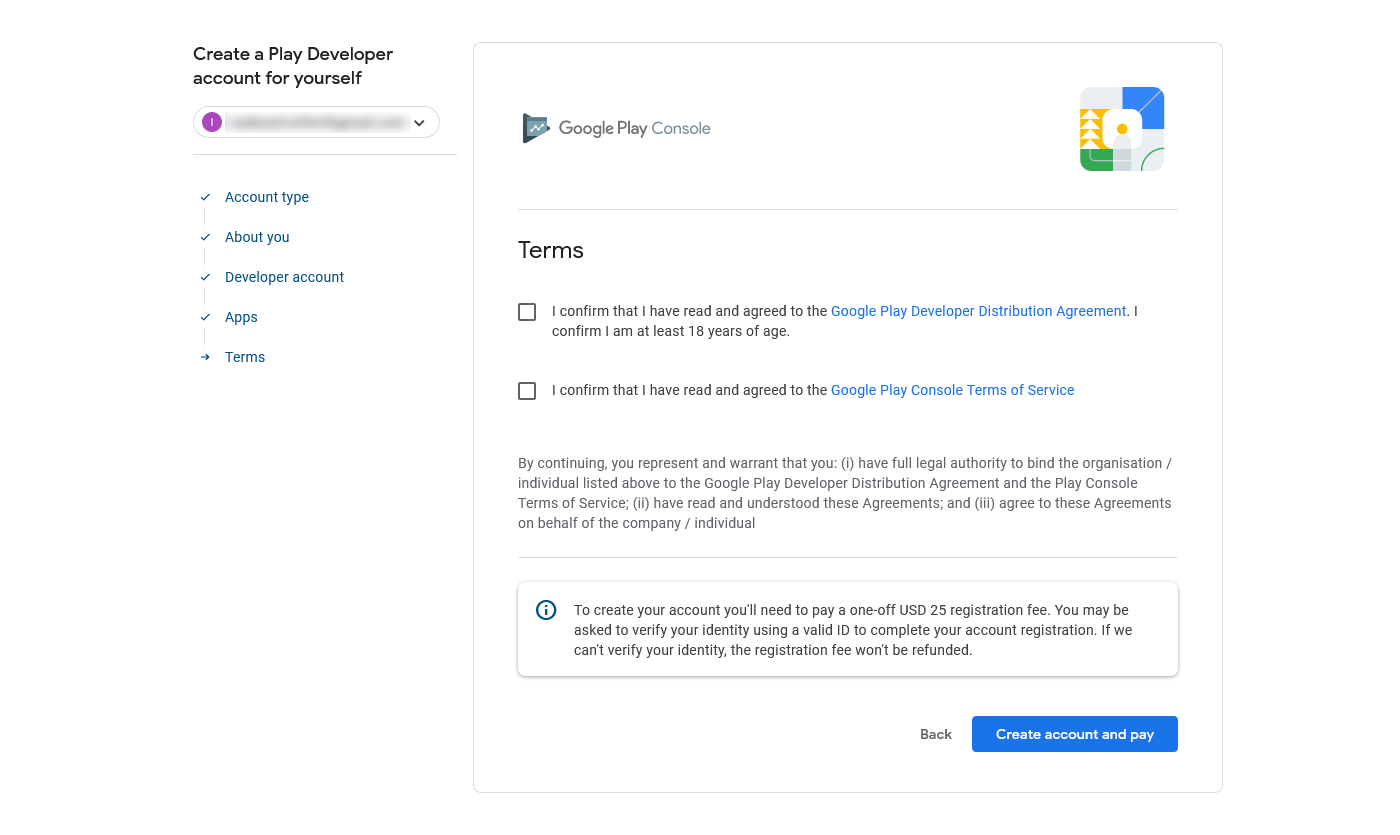Click the checkmark icon beside About you
This screenshot has height=835, width=1400.
(x=205, y=237)
